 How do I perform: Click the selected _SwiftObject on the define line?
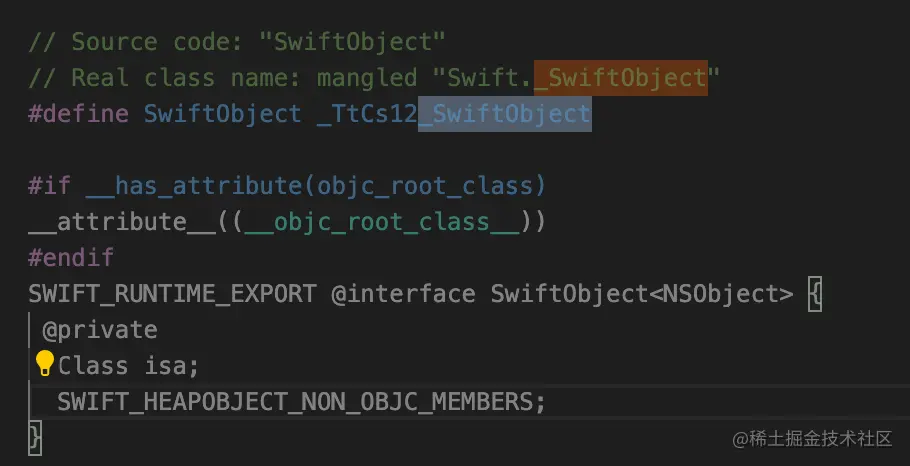coord(505,114)
